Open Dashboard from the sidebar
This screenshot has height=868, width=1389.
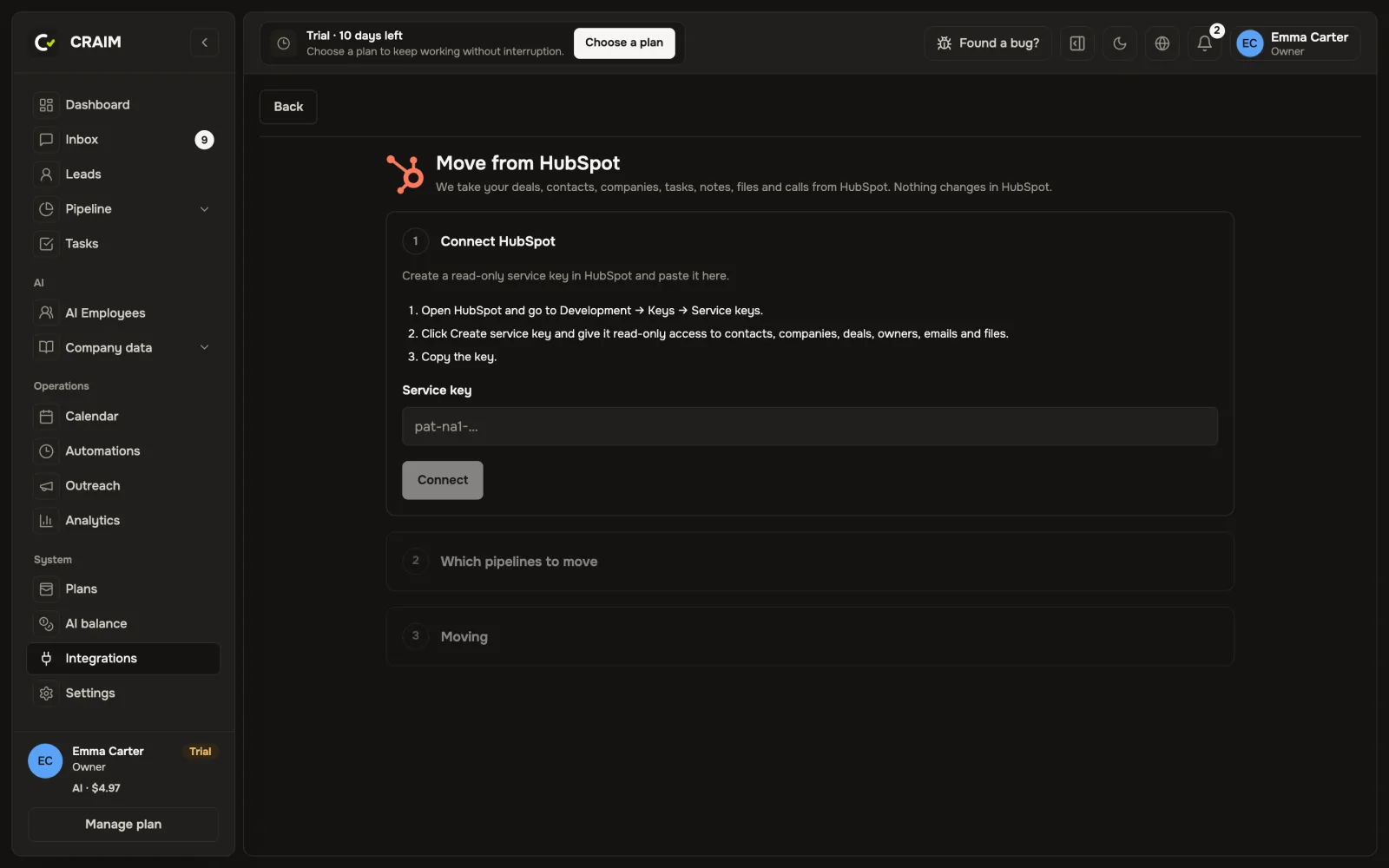122,104
